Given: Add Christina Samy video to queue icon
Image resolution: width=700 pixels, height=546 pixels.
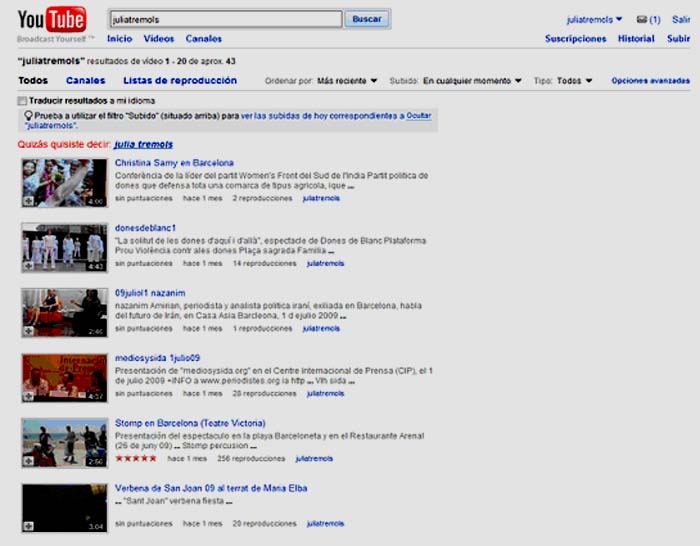Looking at the screenshot, I should [29, 201].
